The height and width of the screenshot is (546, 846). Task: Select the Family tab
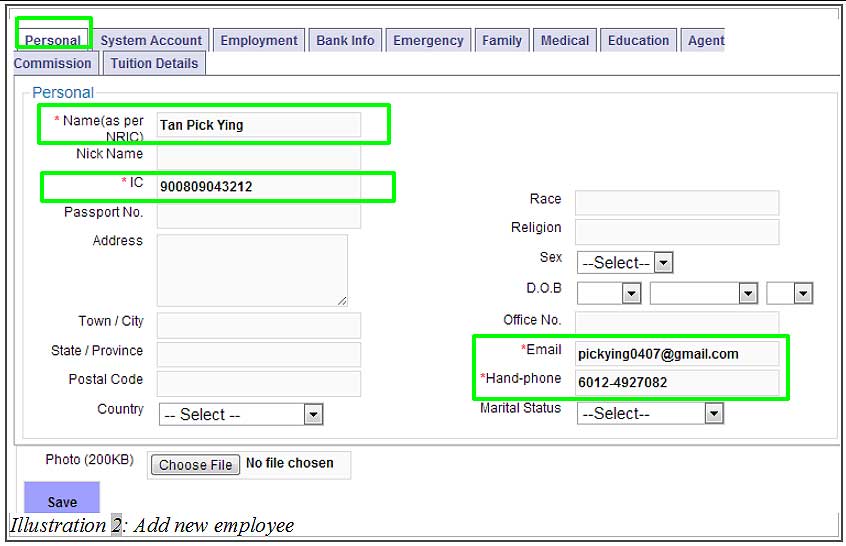point(502,40)
